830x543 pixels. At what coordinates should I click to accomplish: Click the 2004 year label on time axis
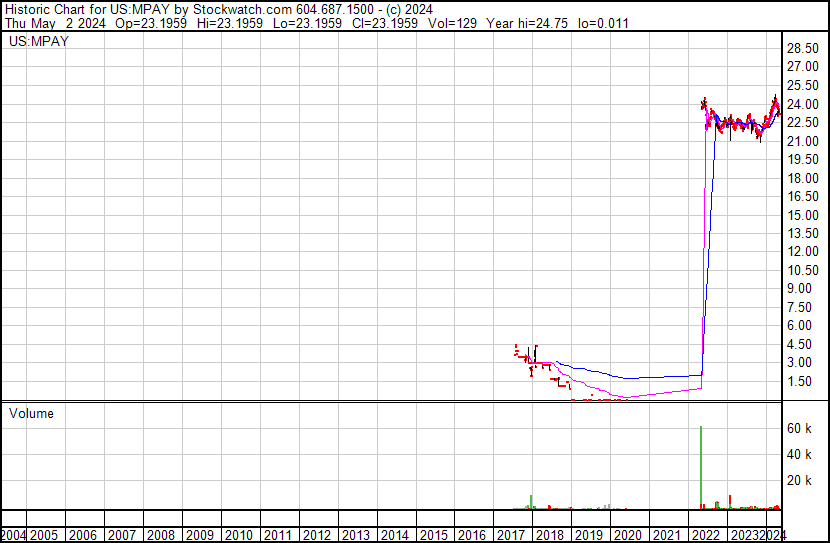[x=14, y=534]
